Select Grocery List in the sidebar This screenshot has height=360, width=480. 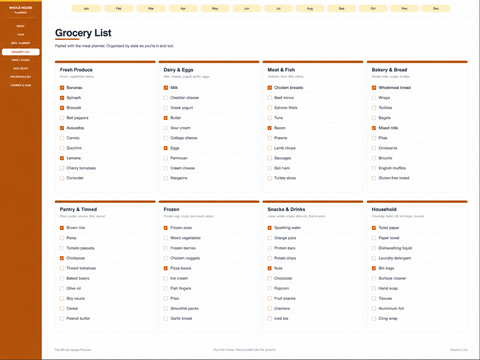click(x=21, y=52)
